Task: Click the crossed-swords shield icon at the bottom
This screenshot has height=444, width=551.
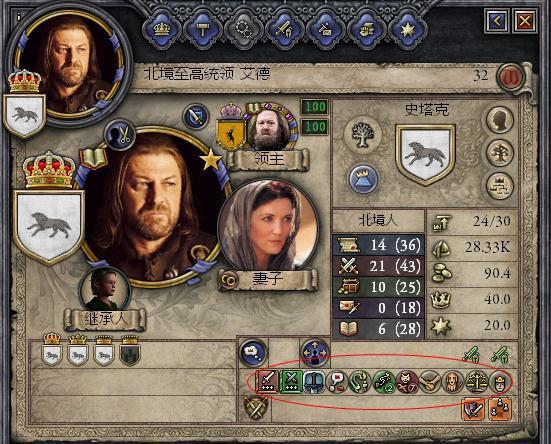Action: pyautogui.click(x=256, y=407)
